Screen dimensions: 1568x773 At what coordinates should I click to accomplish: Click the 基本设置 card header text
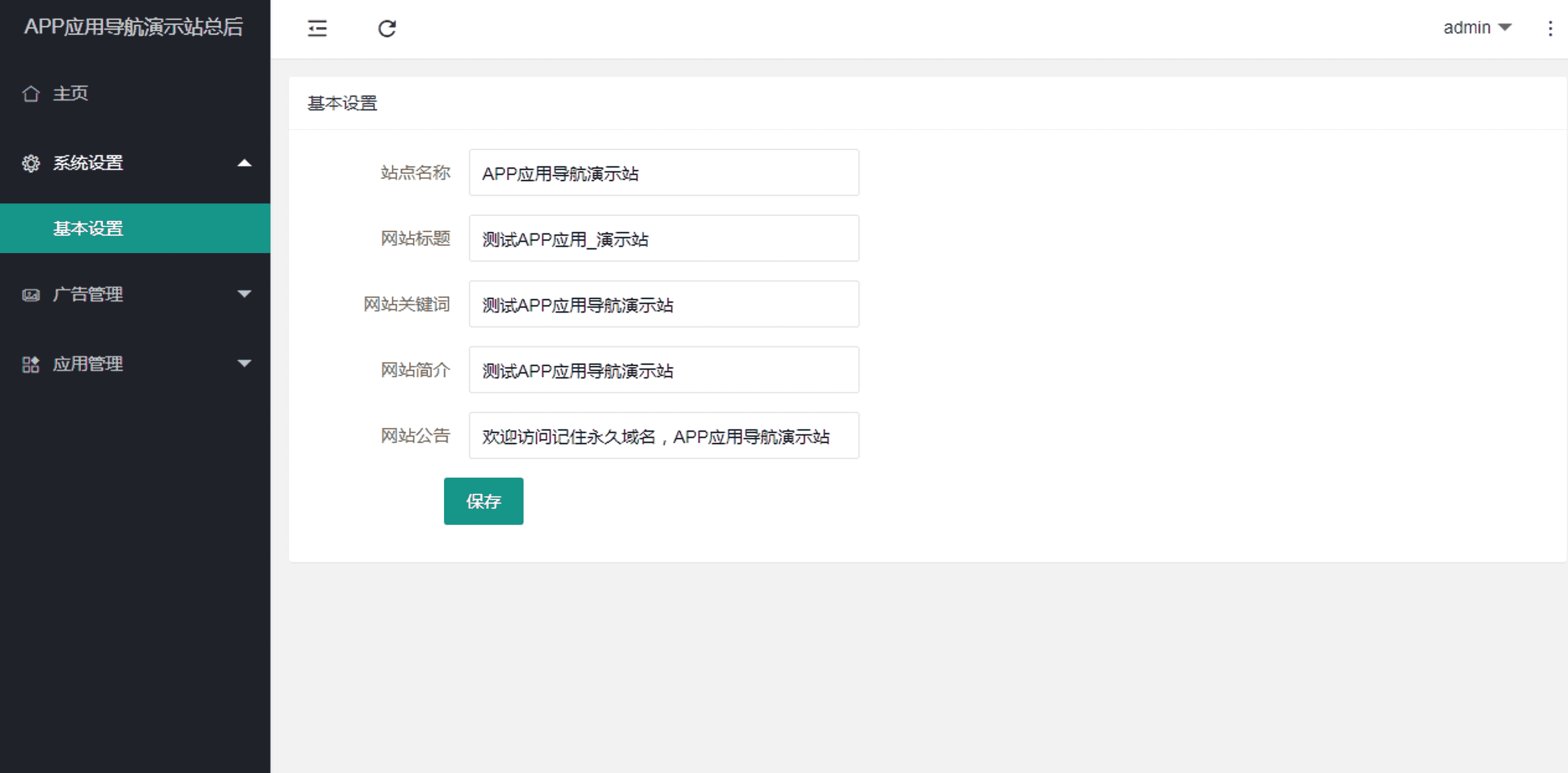click(342, 104)
